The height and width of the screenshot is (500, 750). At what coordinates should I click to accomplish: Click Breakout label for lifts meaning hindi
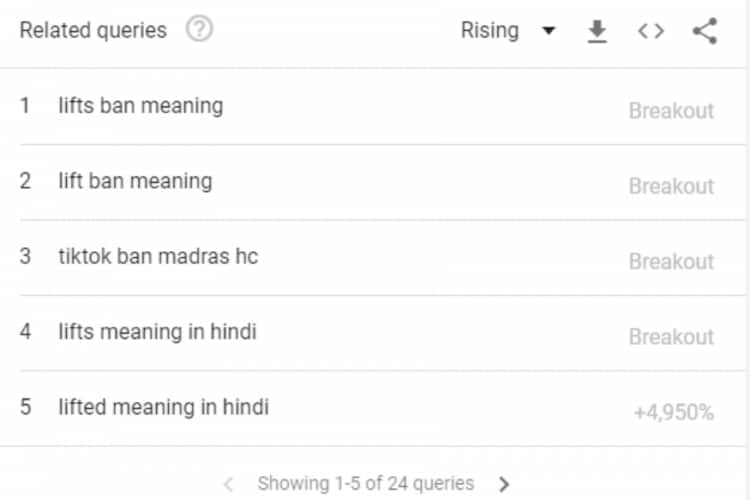point(671,337)
